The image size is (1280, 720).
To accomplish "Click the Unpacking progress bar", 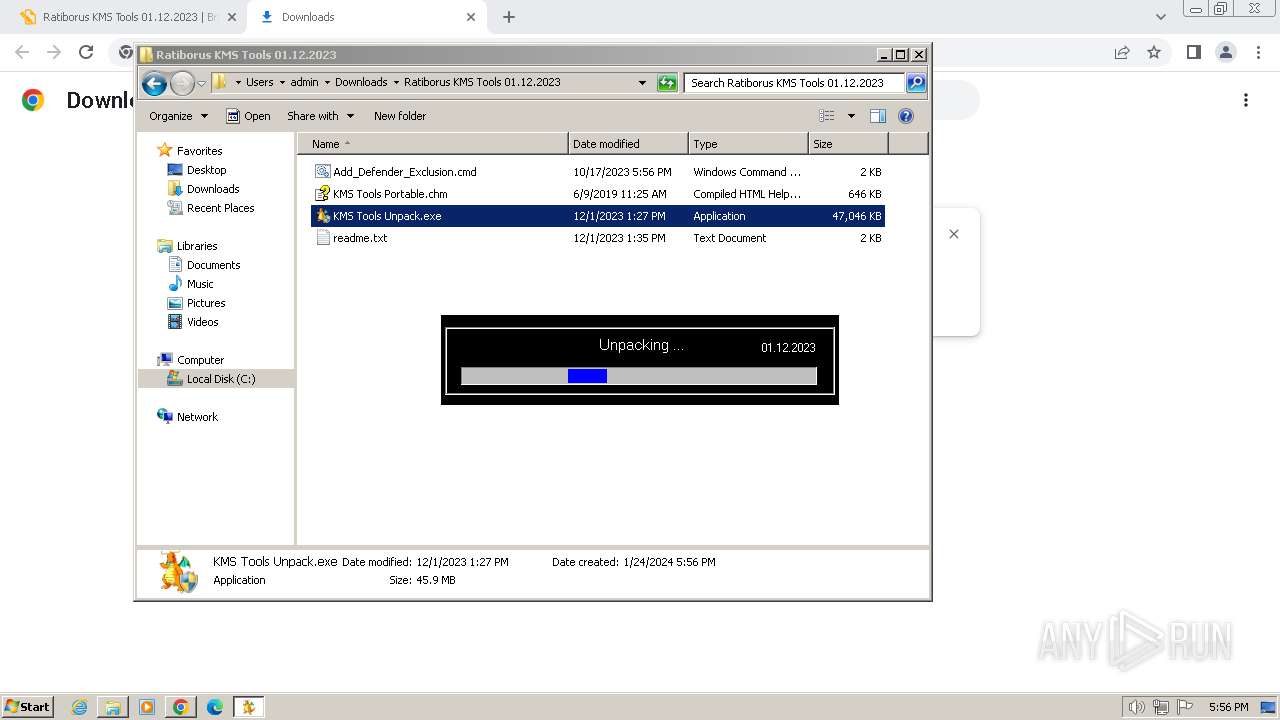I will click(x=639, y=376).
